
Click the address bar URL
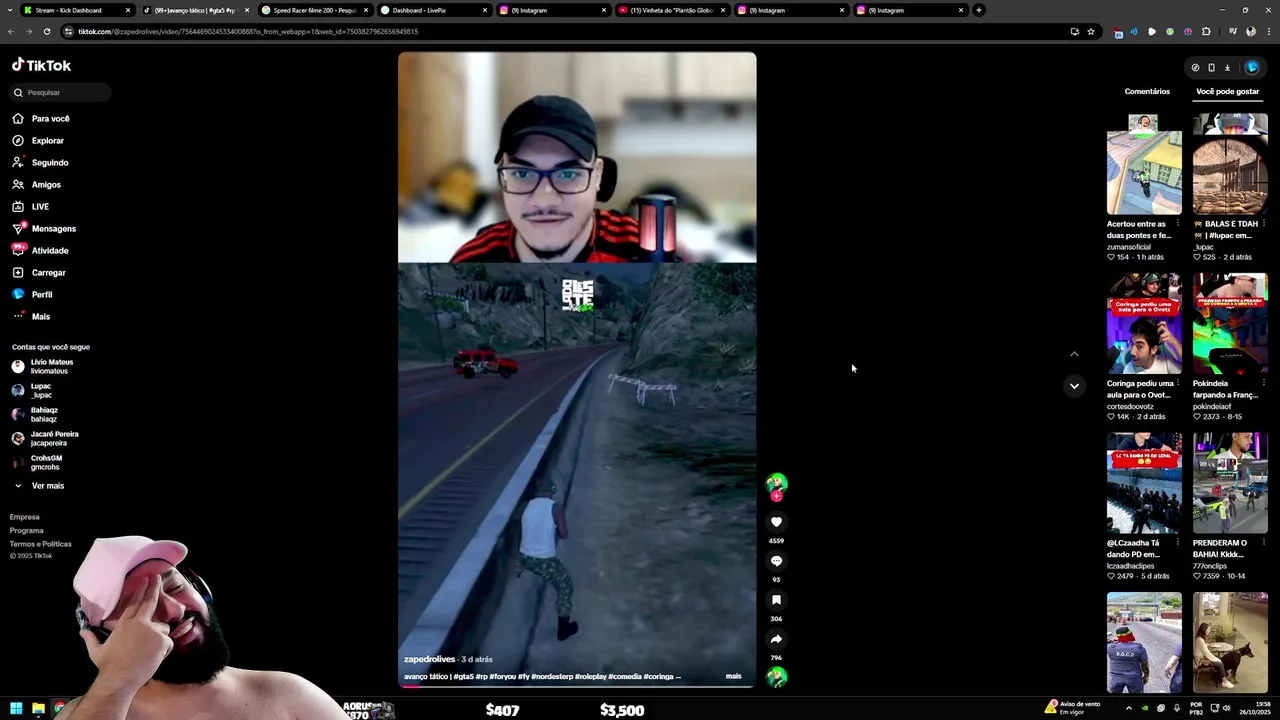tap(248, 31)
